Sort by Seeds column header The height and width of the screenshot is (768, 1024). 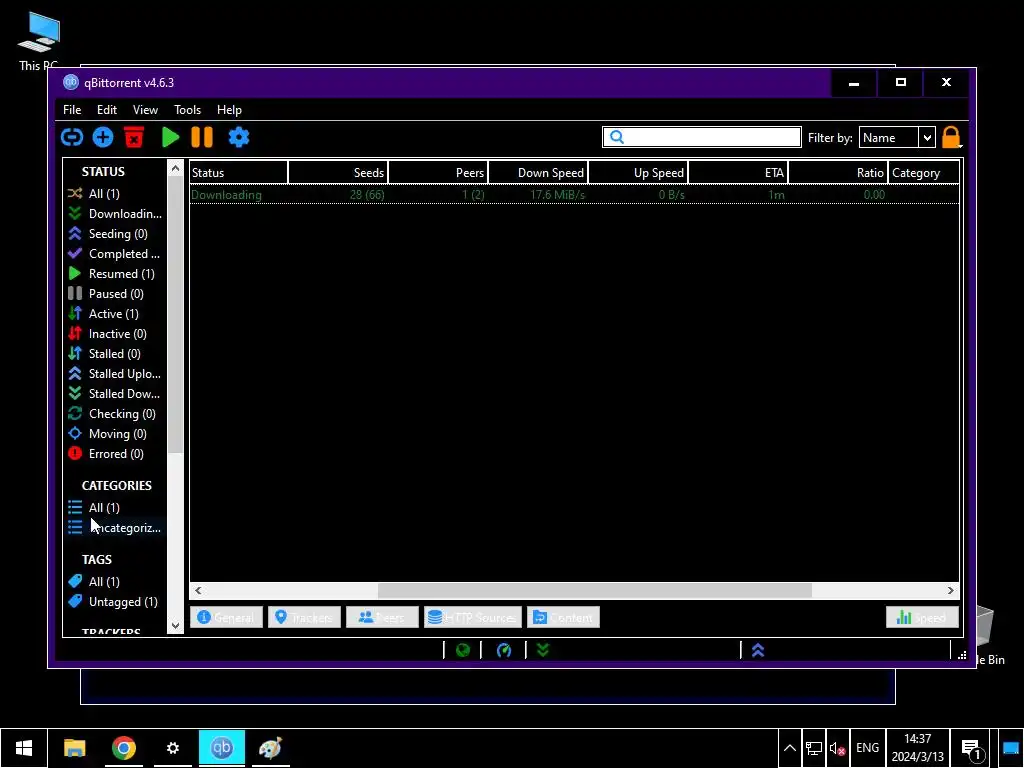(x=338, y=173)
